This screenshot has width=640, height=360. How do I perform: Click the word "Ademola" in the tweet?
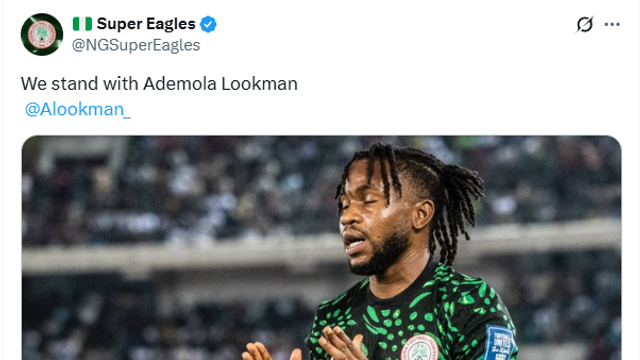pyautogui.click(x=180, y=84)
